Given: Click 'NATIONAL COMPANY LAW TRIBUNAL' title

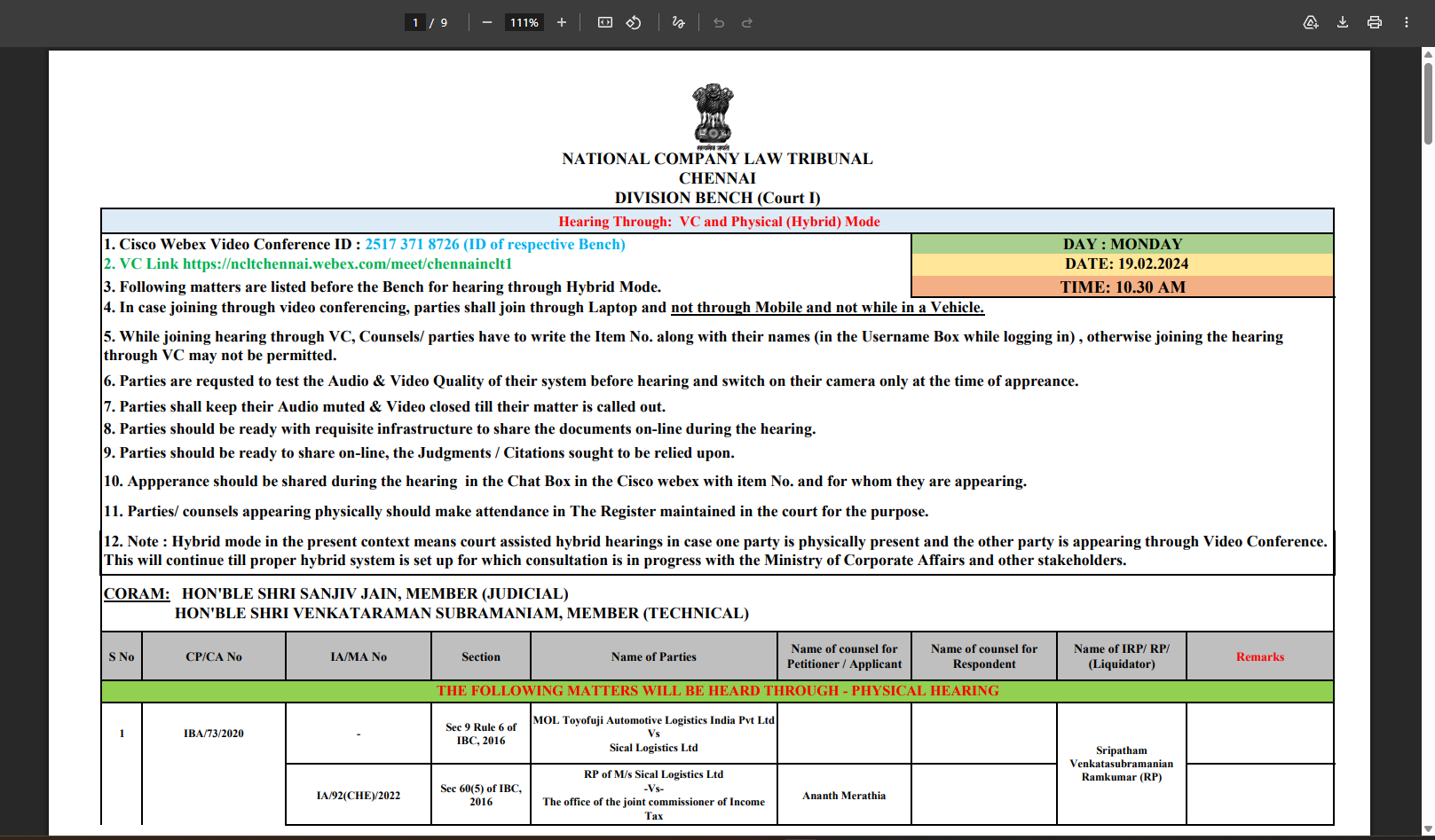Looking at the screenshot, I should (x=717, y=159).
